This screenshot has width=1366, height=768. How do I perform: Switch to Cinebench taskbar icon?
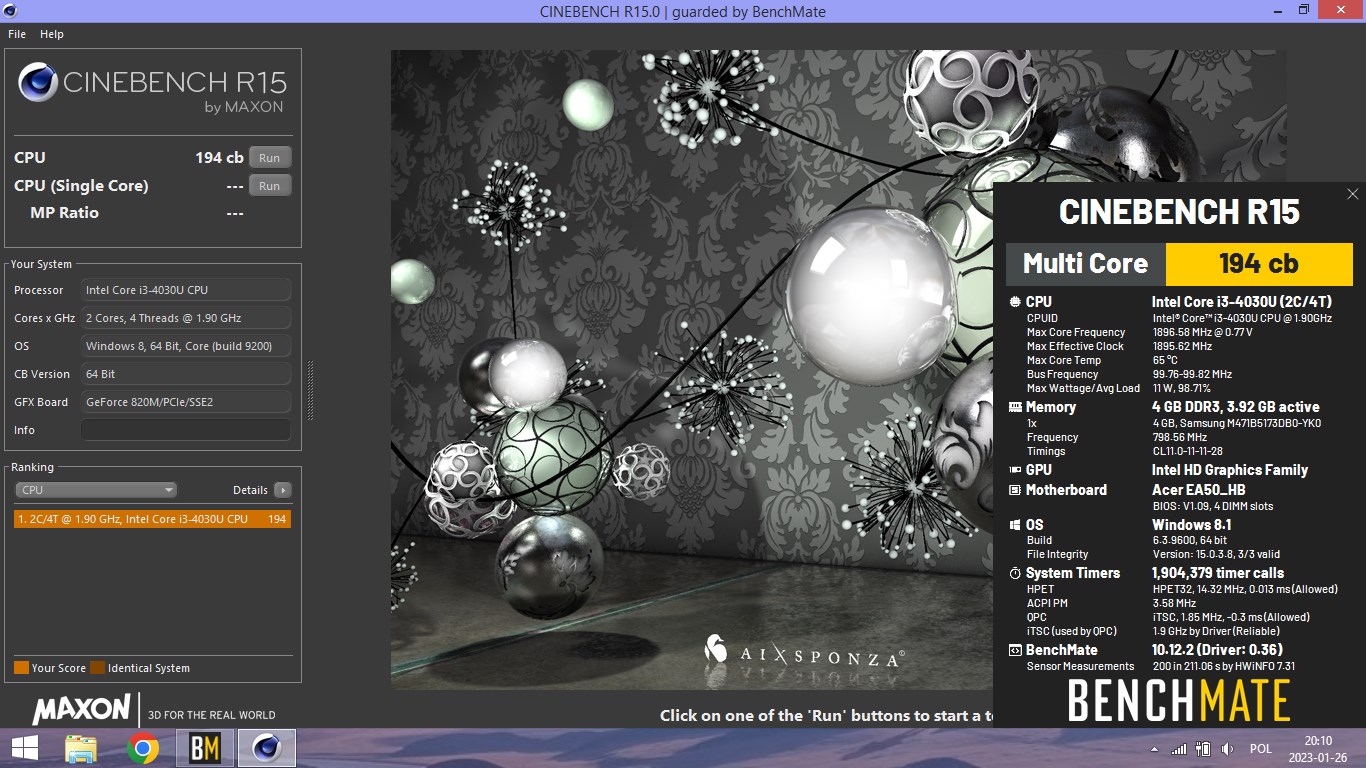pyautogui.click(x=267, y=748)
